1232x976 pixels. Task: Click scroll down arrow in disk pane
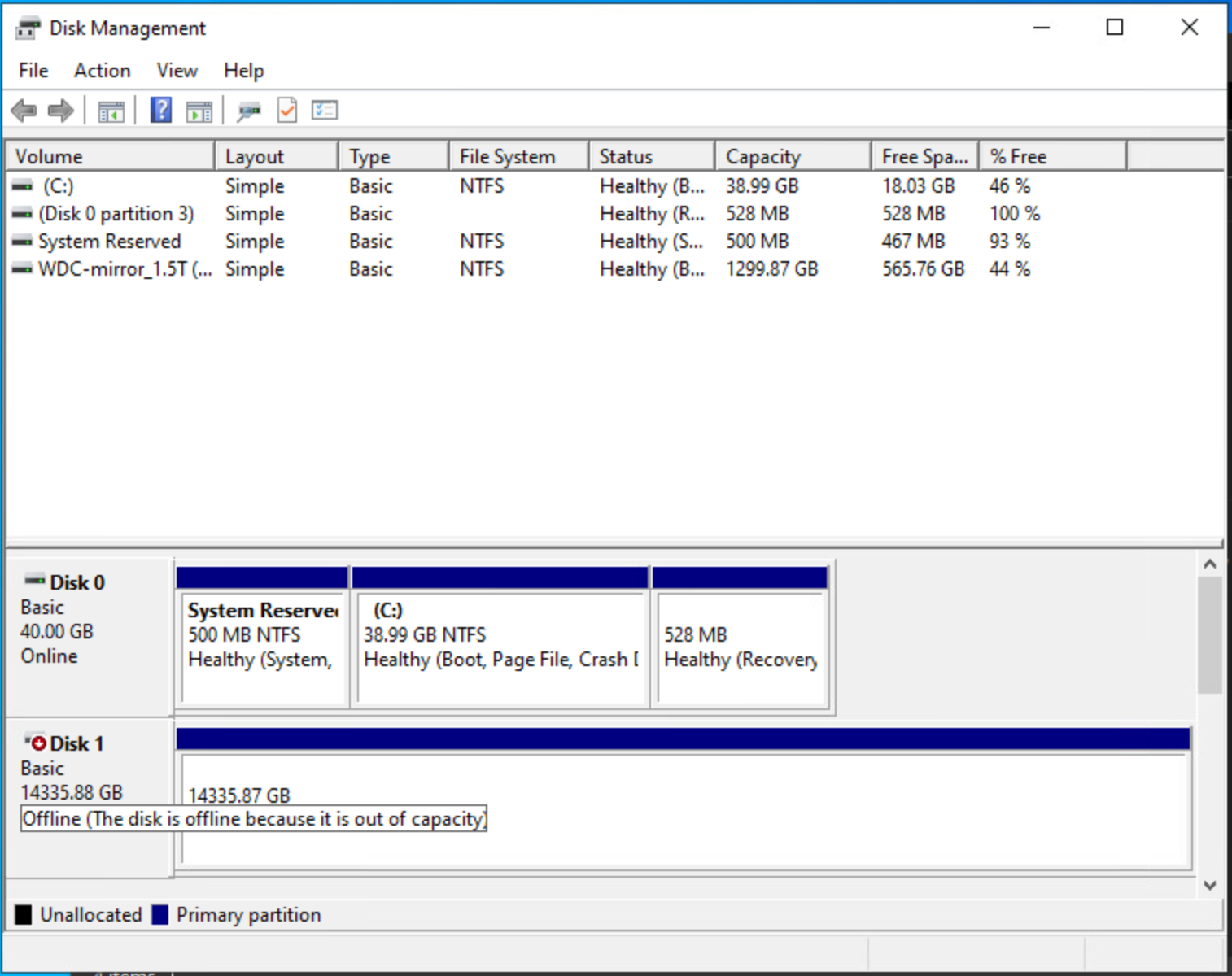point(1210,885)
